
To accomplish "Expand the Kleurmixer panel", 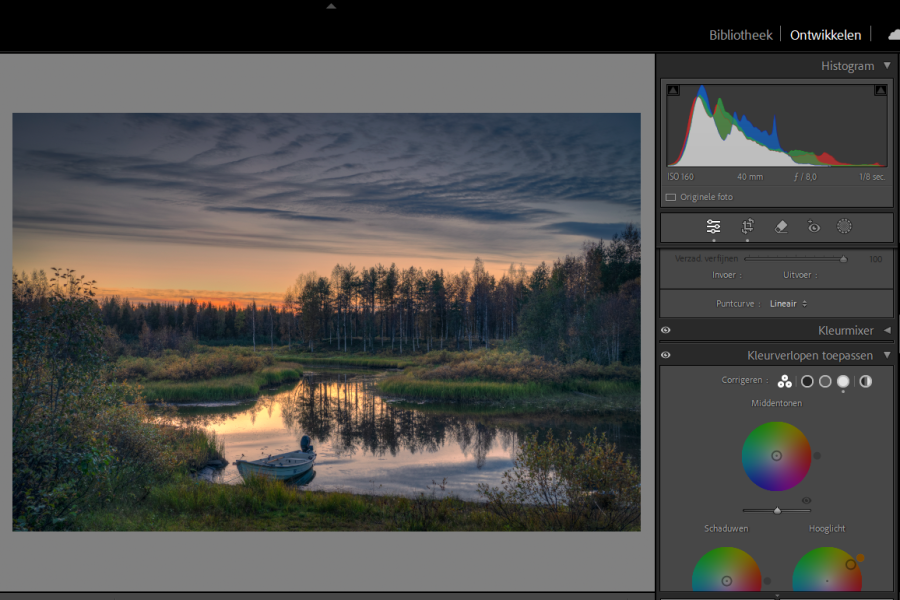I will 886,330.
